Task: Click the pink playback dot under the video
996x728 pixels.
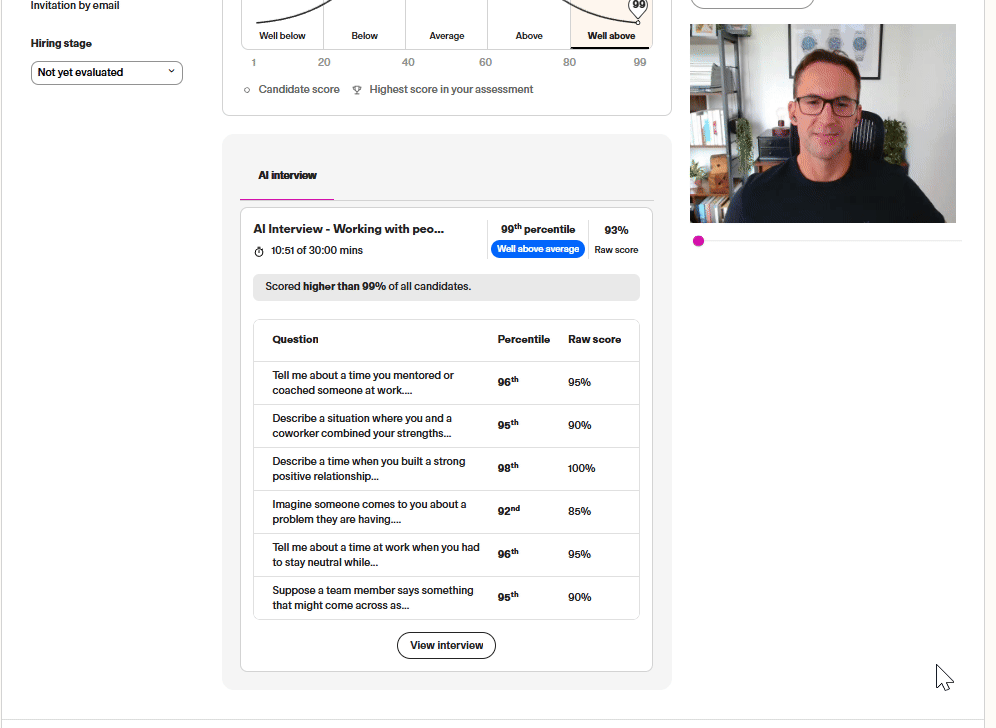Action: [x=698, y=241]
